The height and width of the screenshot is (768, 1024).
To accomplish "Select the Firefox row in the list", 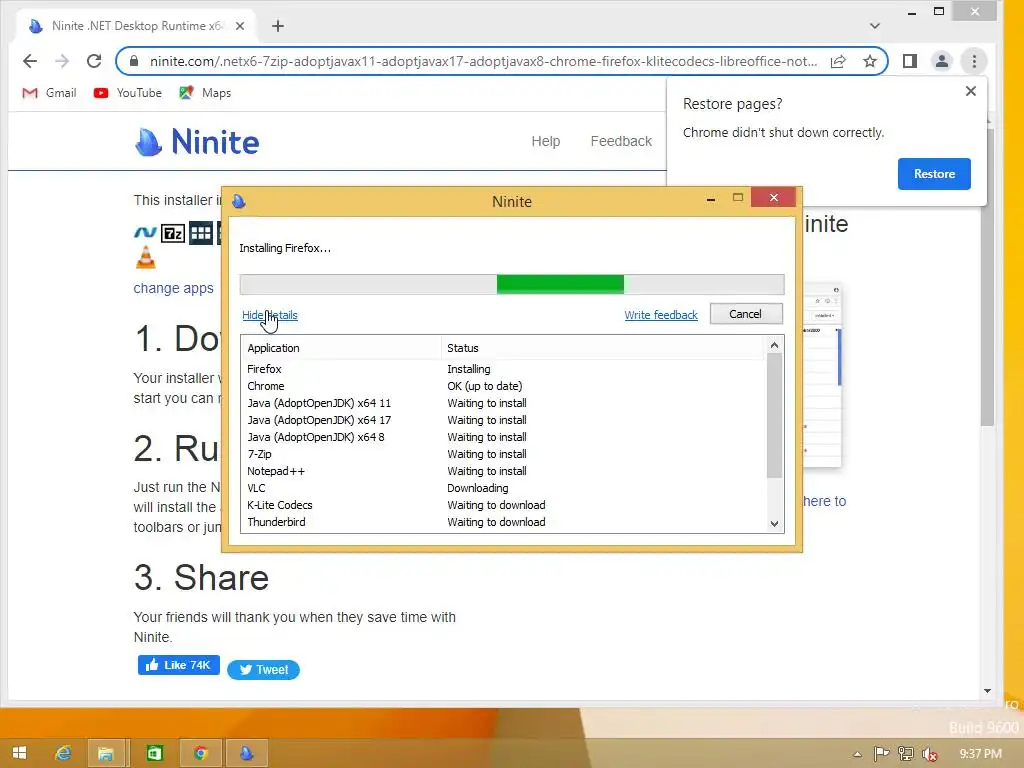I will (x=503, y=369).
